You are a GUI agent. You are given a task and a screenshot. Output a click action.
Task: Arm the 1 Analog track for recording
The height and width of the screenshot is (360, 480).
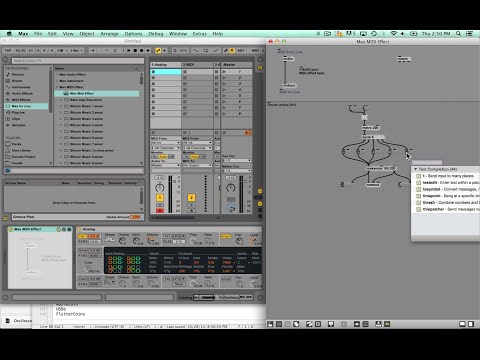point(160,211)
